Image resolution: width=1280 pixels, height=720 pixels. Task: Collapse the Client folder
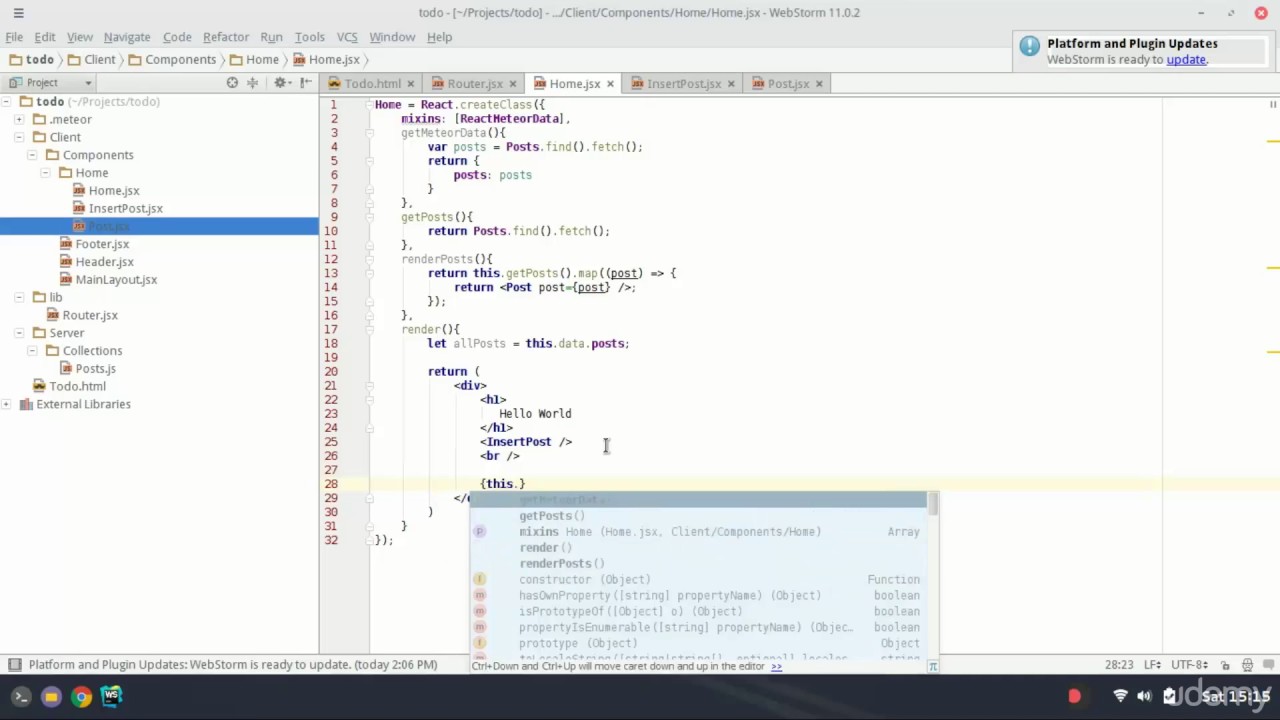click(x=19, y=137)
